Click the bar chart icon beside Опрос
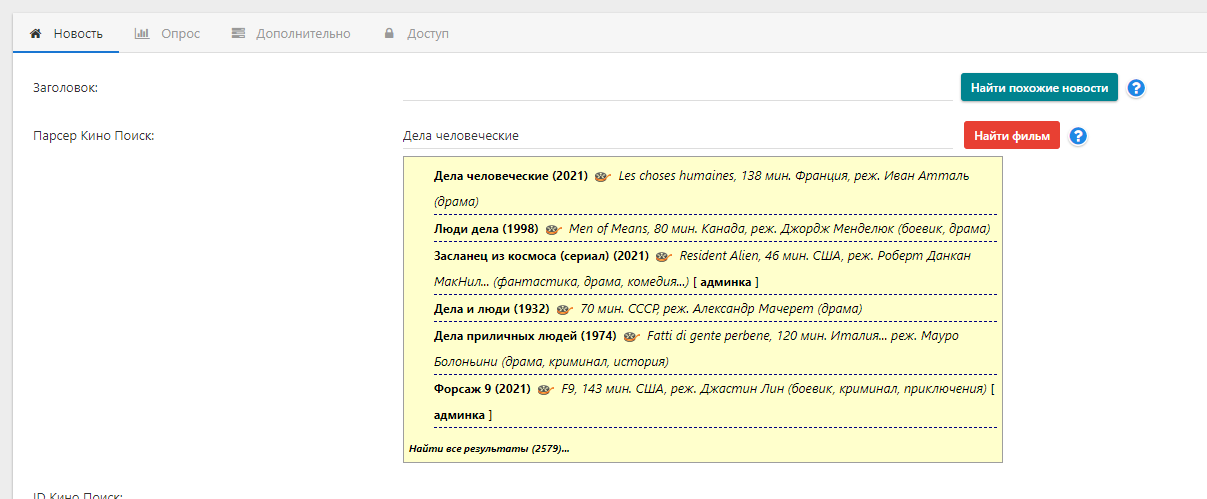1207x499 pixels. 142,34
